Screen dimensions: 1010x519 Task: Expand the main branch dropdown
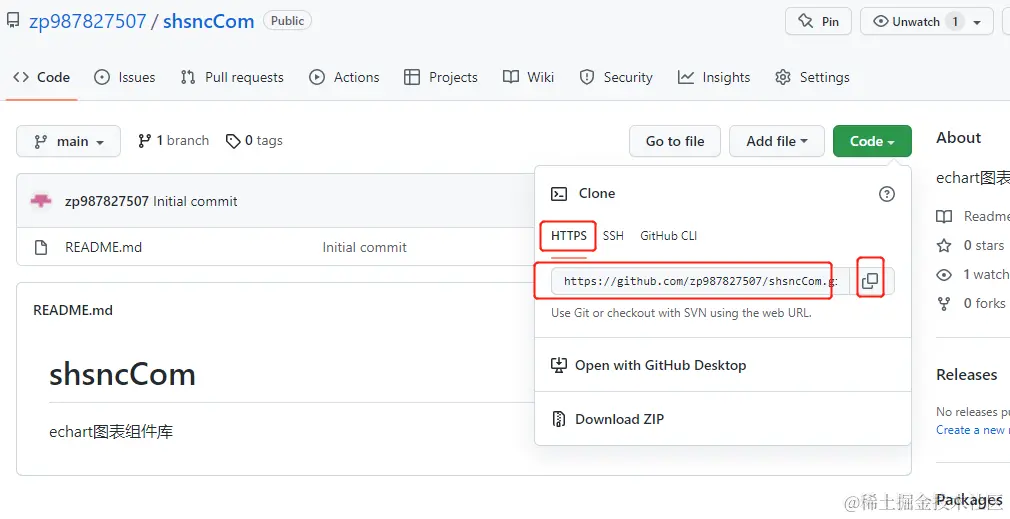tap(69, 142)
